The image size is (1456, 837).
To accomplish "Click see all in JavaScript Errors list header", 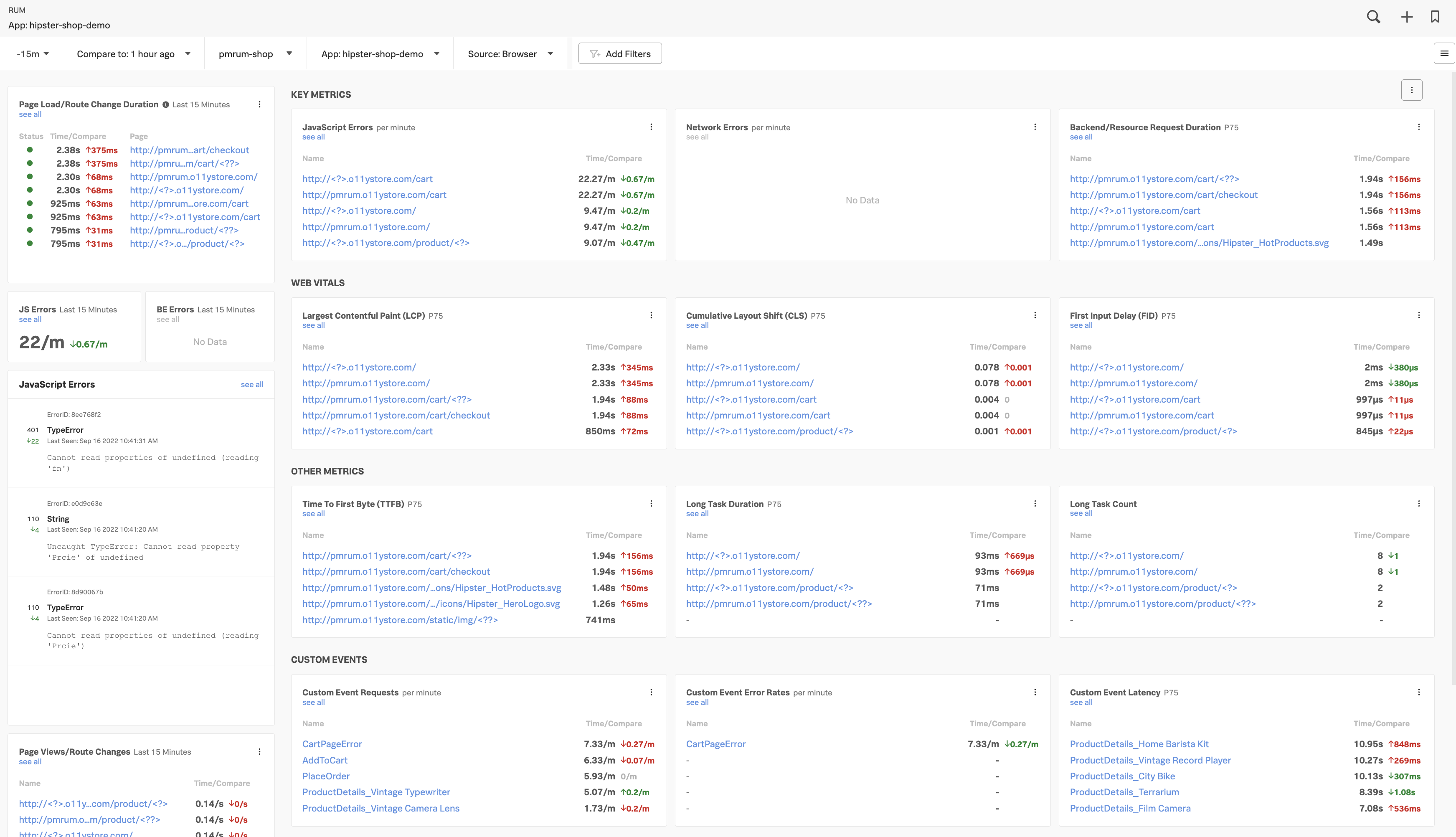I will click(x=252, y=385).
